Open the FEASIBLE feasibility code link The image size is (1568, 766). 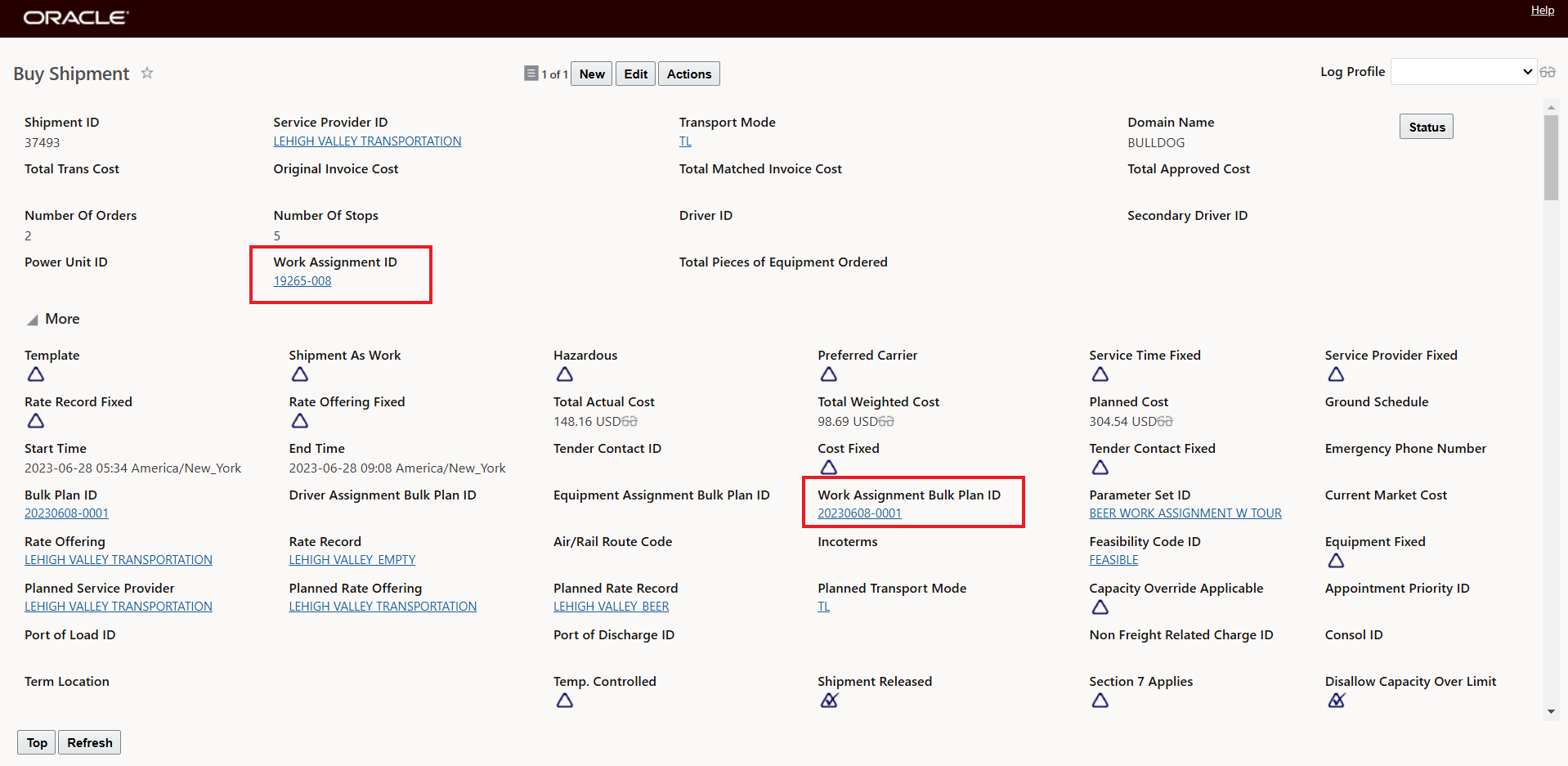tap(1113, 560)
